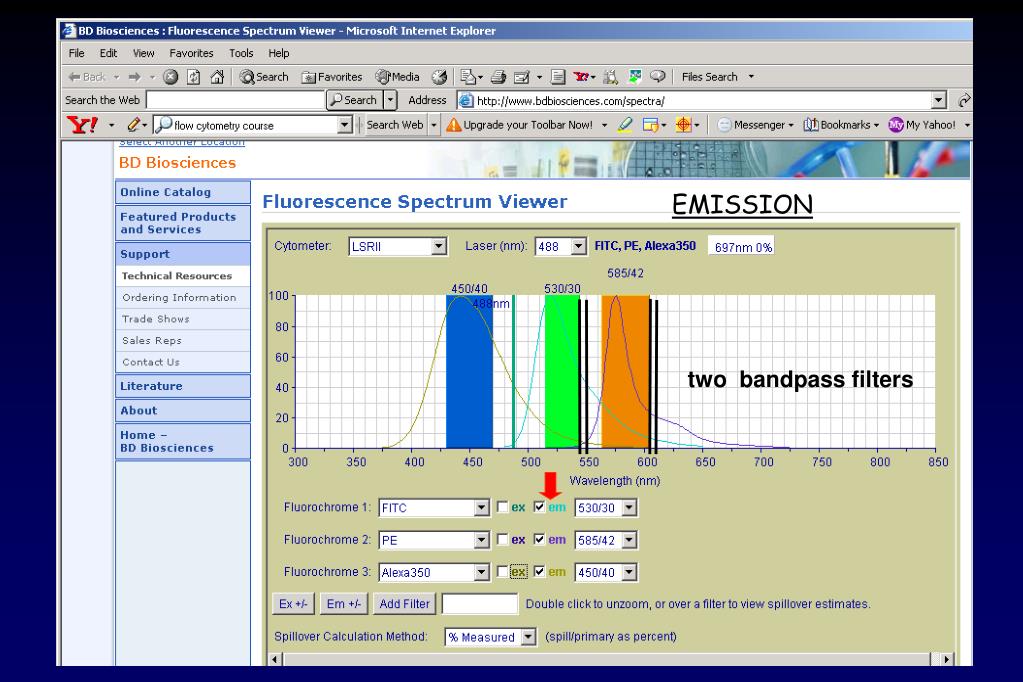This screenshot has width=1023, height=682.
Task: Click the small red Yahoo Y! icon
Action: pyautogui.click(x=581, y=77)
